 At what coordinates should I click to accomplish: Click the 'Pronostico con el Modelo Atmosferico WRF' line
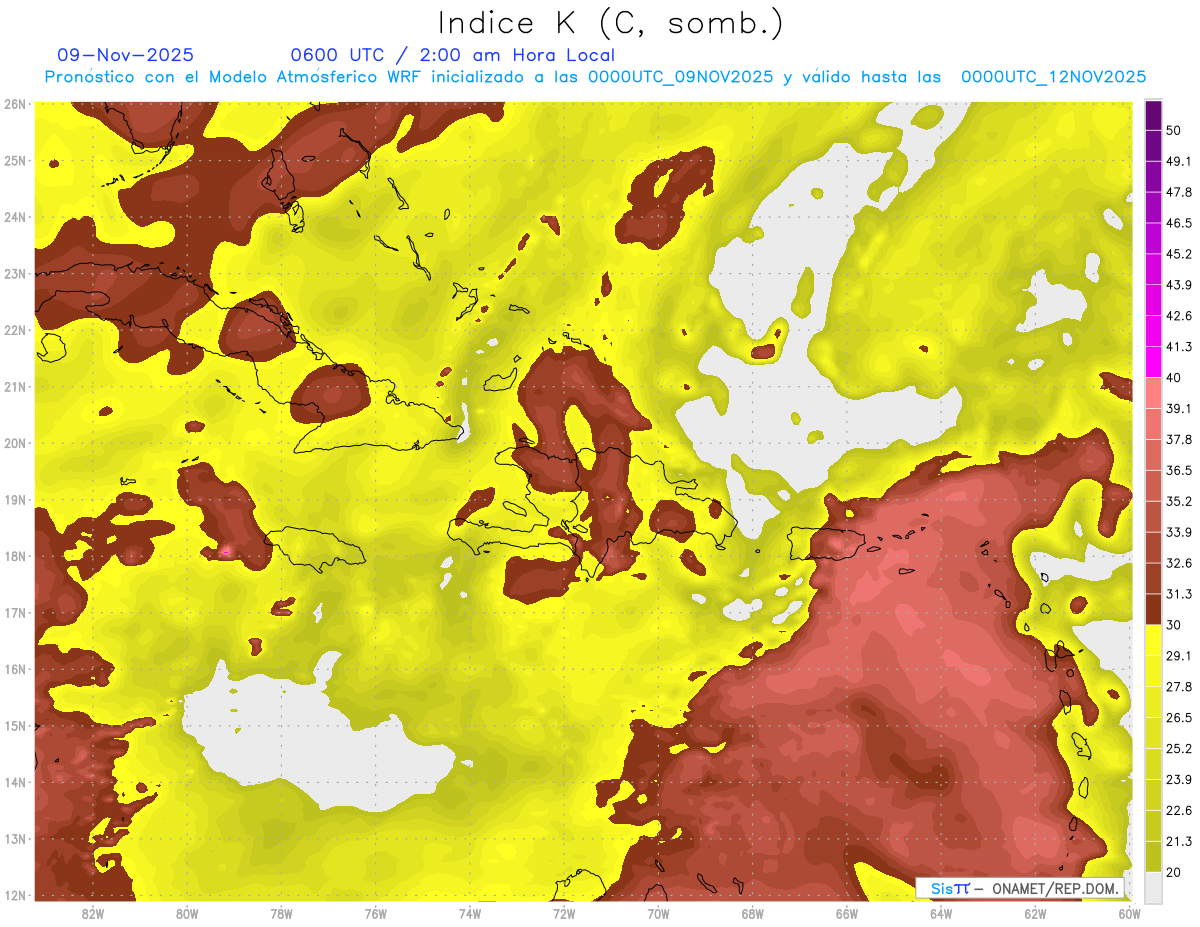point(595,77)
